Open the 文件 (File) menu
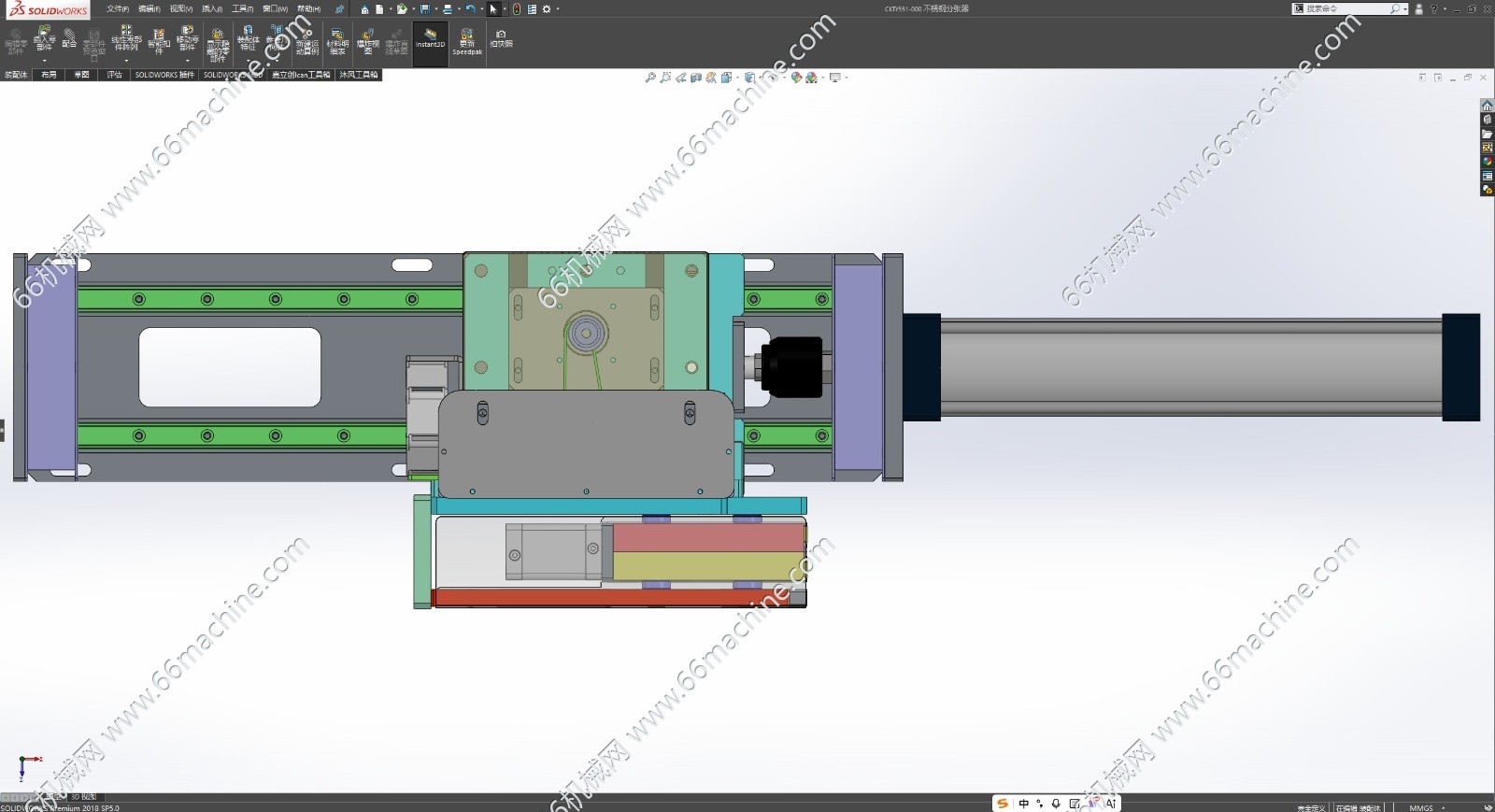Screen dimensions: 1495x812 tap(118, 9)
